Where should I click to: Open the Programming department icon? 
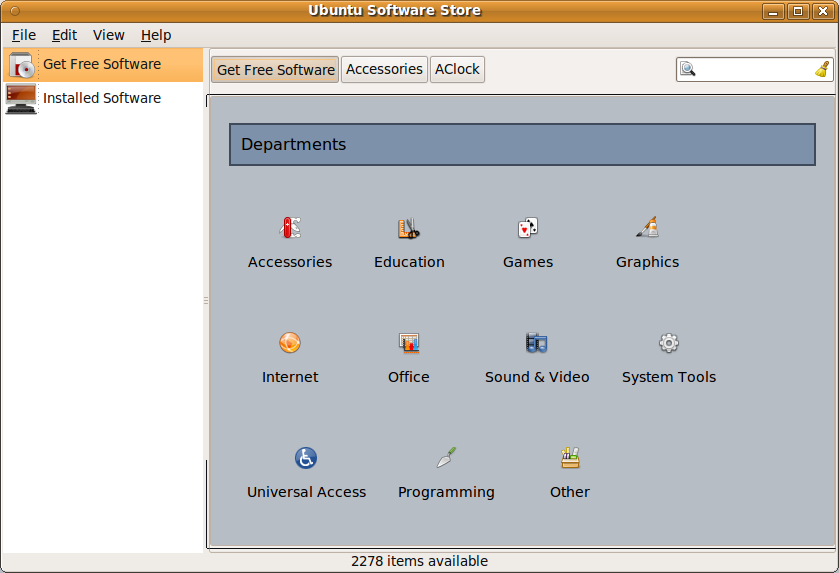coord(446,458)
